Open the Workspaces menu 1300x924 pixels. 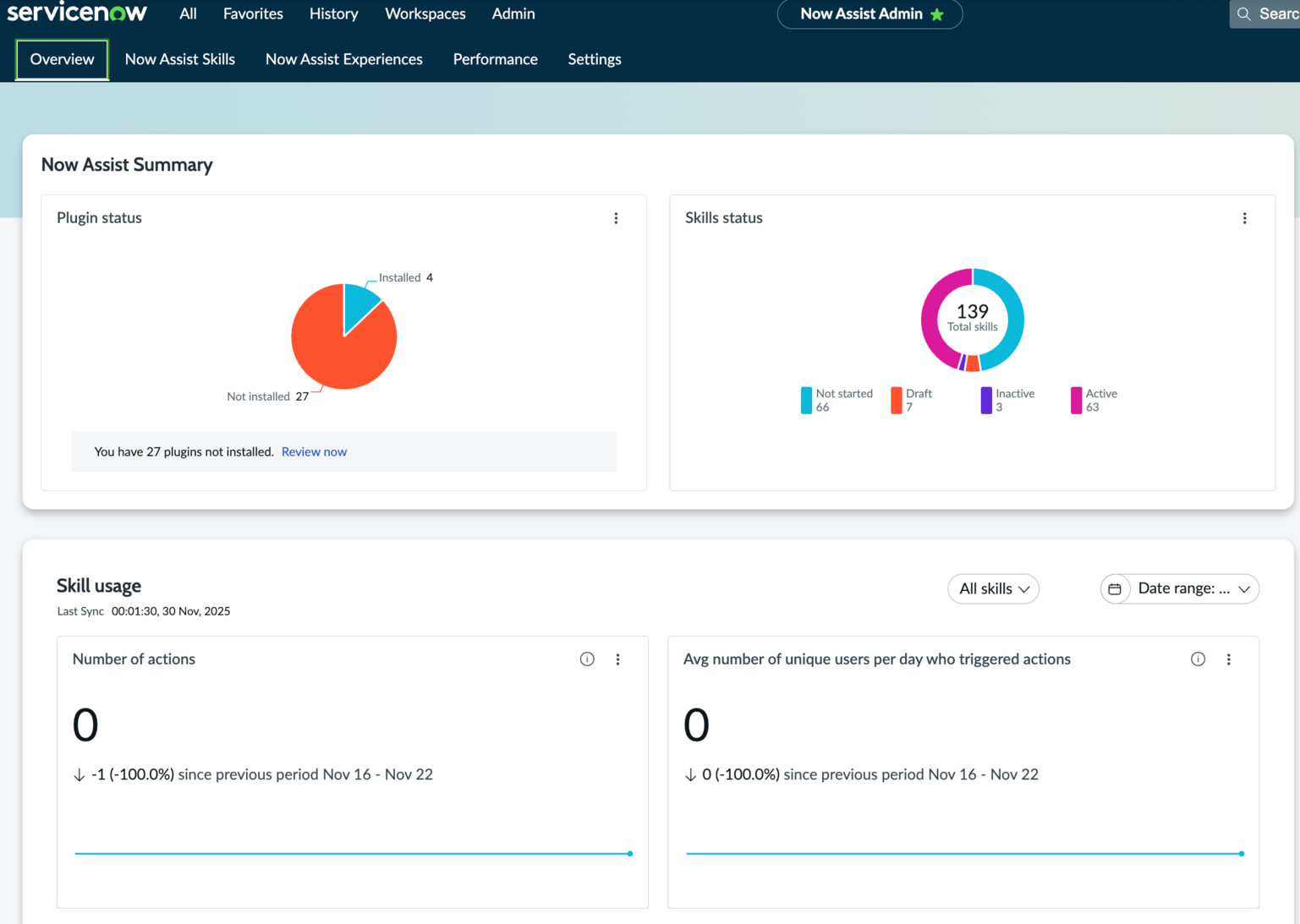click(x=425, y=14)
